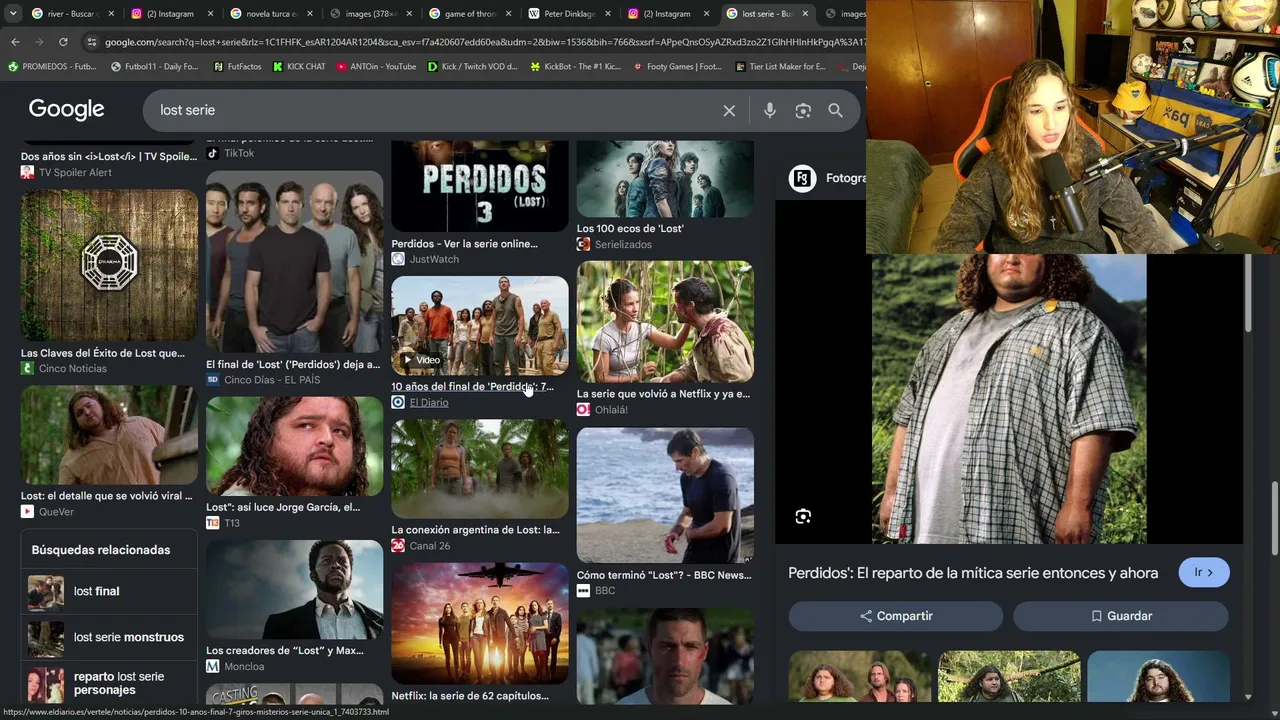1280x720 pixels.
Task: Select related search 'reparto lost serie personajes'
Action: (109, 684)
